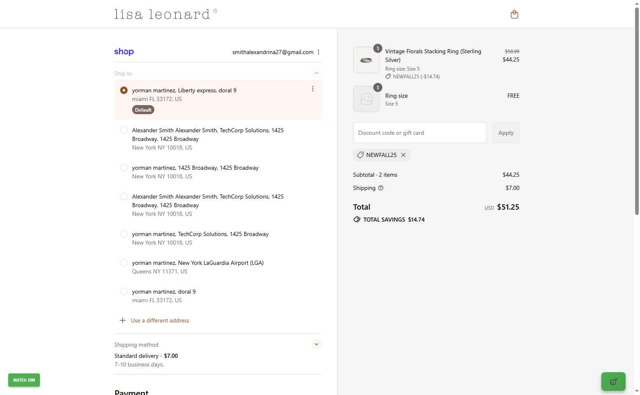Click Use a different address link
The width and height of the screenshot is (640, 395).
click(x=160, y=320)
